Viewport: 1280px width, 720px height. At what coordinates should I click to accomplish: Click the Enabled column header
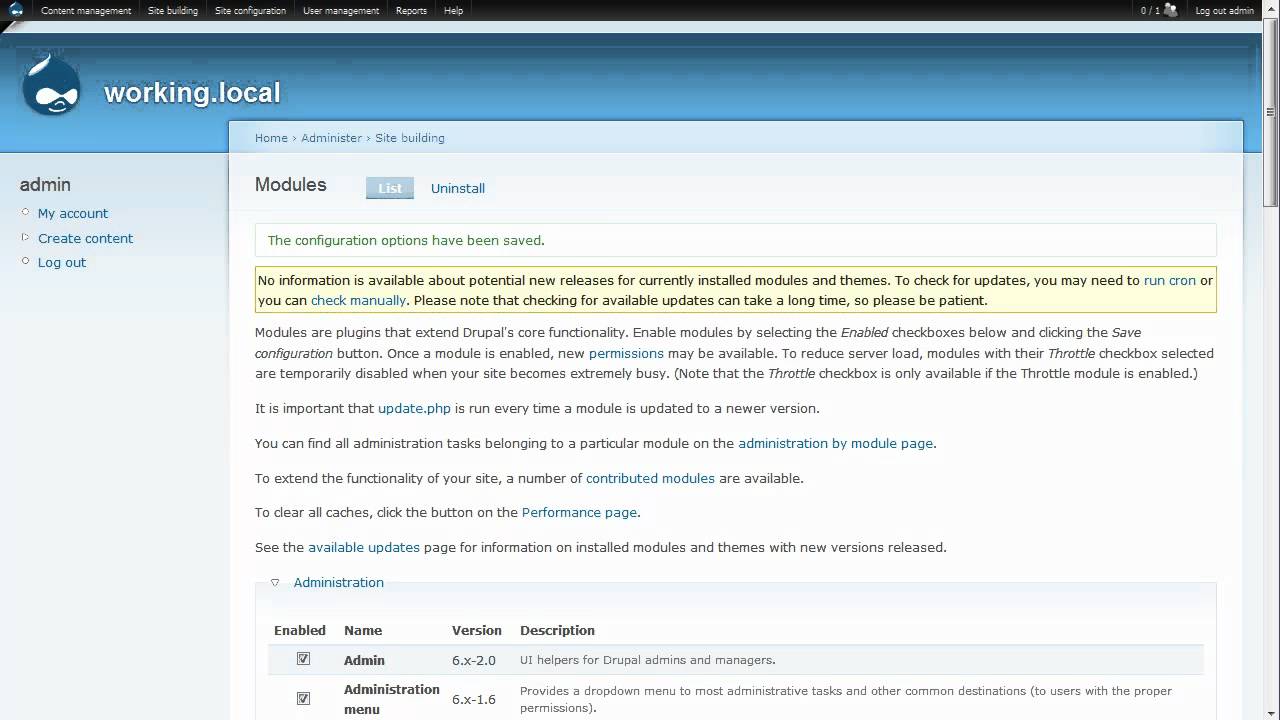(300, 630)
